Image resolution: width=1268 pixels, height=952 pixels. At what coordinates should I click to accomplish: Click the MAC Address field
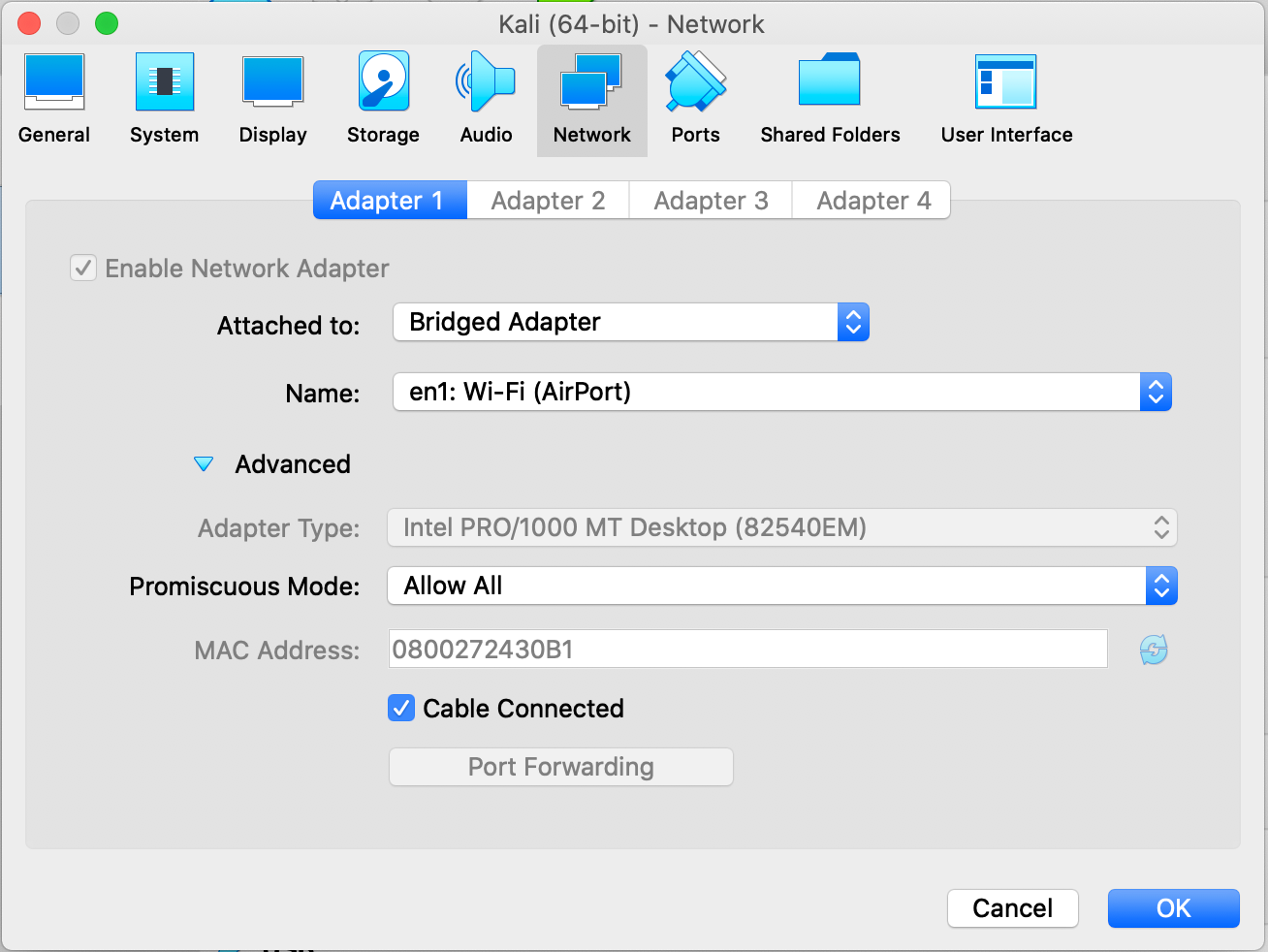coord(747,649)
